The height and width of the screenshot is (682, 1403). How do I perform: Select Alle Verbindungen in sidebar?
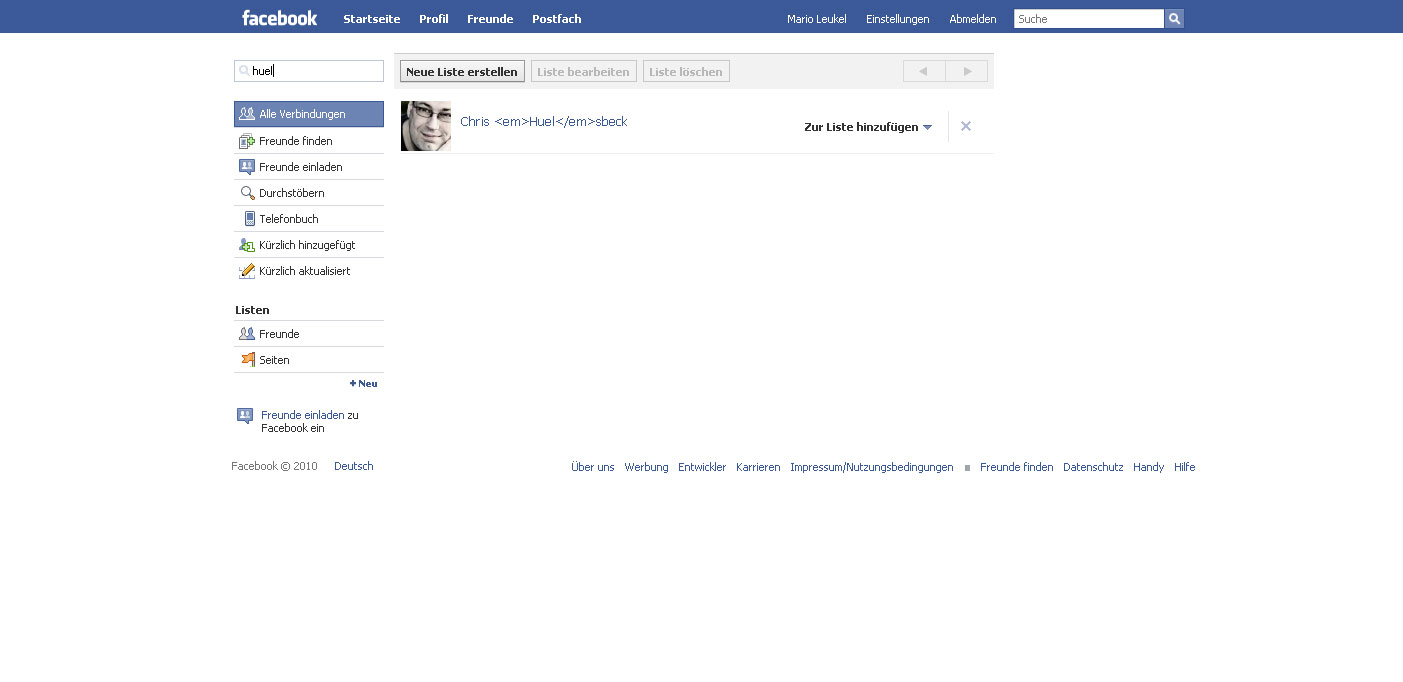point(309,114)
